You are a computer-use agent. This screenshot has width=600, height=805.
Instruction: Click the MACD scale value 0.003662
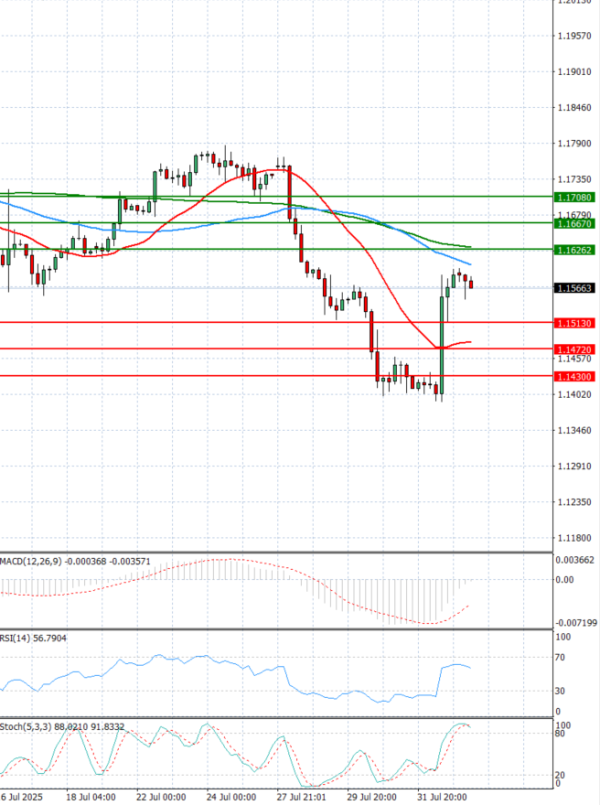[575, 560]
